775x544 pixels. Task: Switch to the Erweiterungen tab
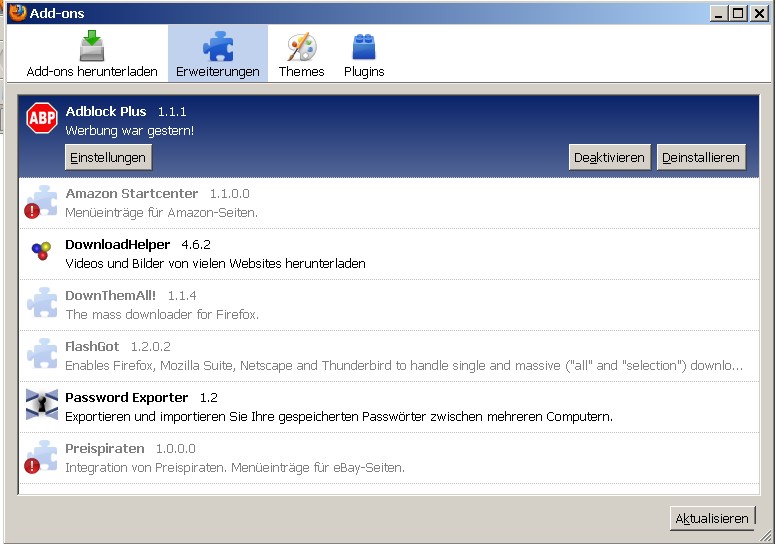point(218,53)
